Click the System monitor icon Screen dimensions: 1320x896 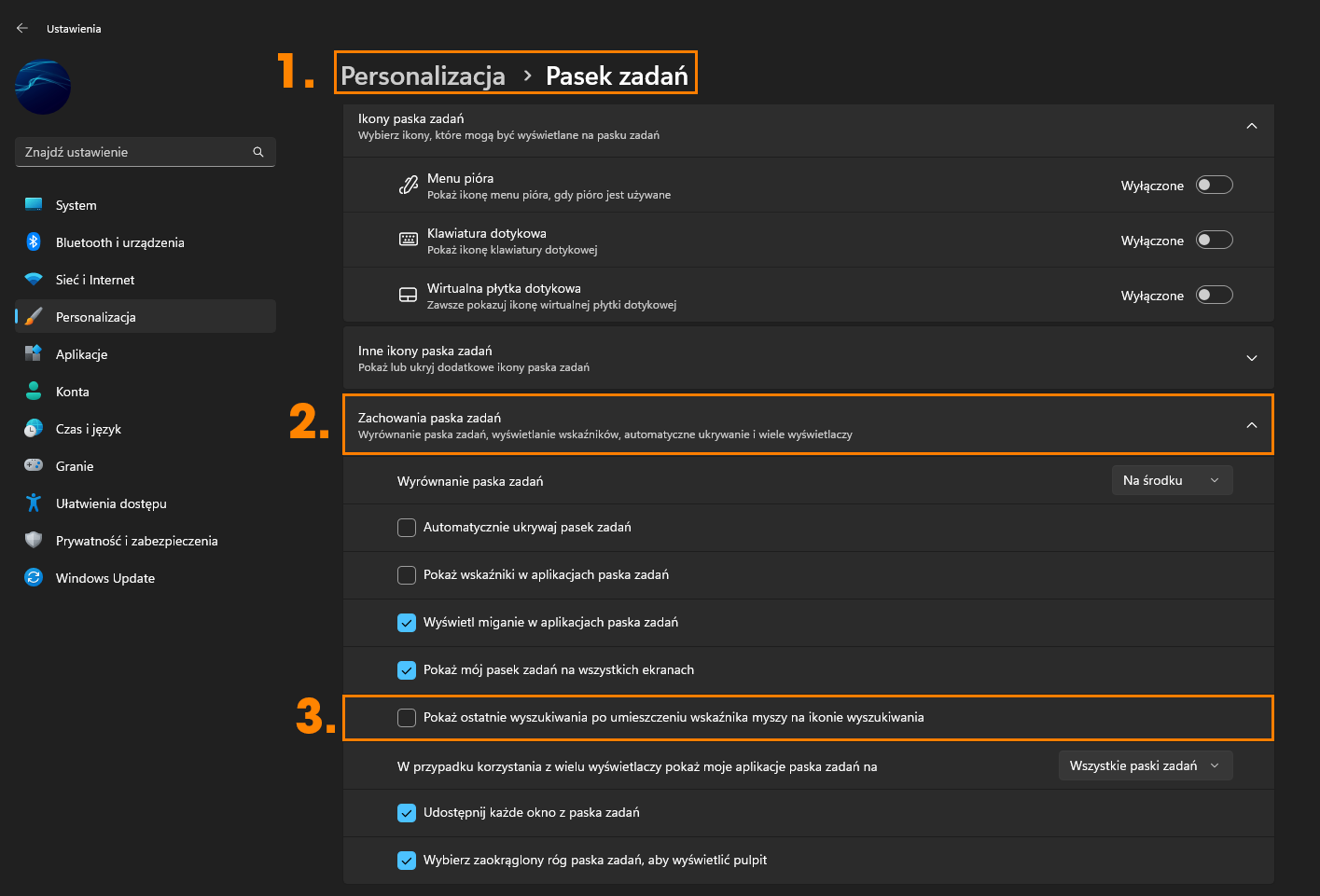pyautogui.click(x=34, y=204)
